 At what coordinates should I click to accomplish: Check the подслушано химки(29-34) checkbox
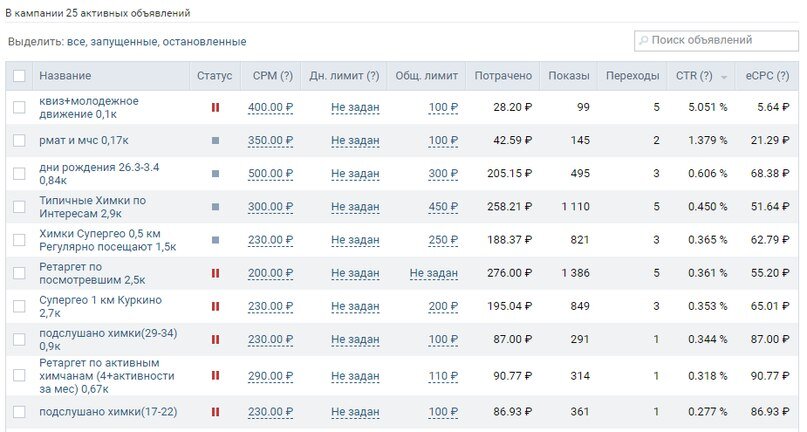pos(19,339)
